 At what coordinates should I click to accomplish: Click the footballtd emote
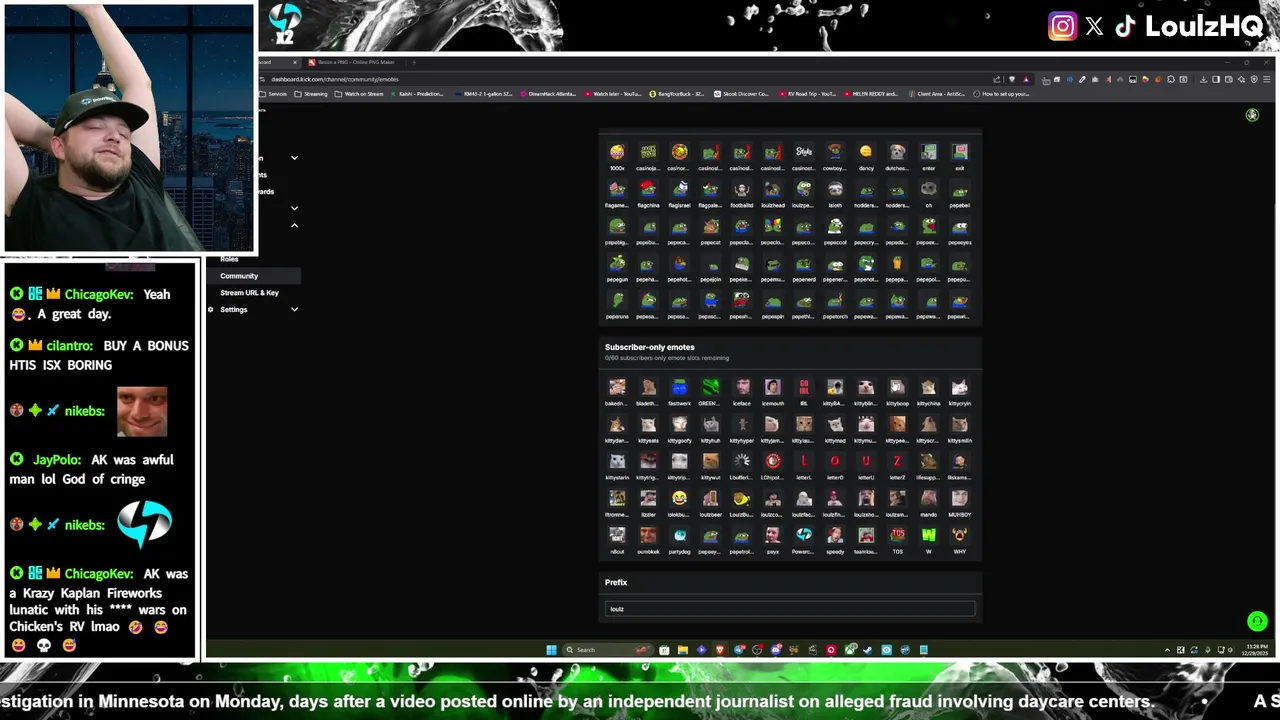742,189
